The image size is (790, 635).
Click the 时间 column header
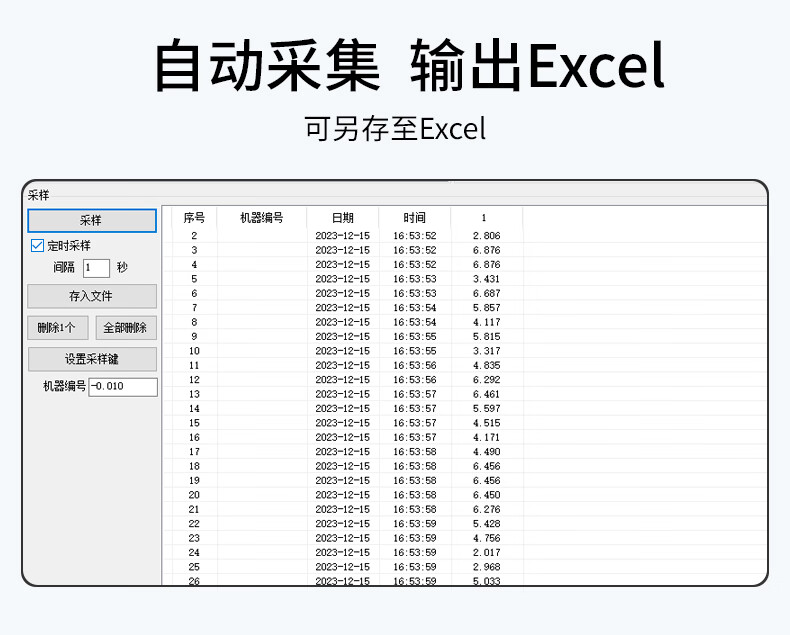(414, 218)
